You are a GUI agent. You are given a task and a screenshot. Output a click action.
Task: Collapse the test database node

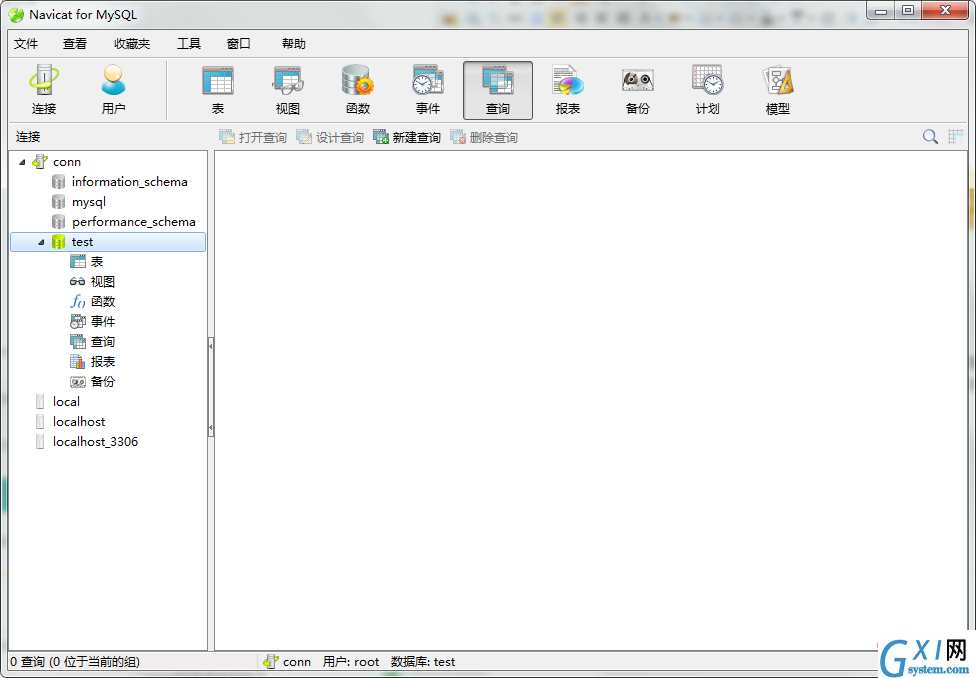[x=42, y=242]
